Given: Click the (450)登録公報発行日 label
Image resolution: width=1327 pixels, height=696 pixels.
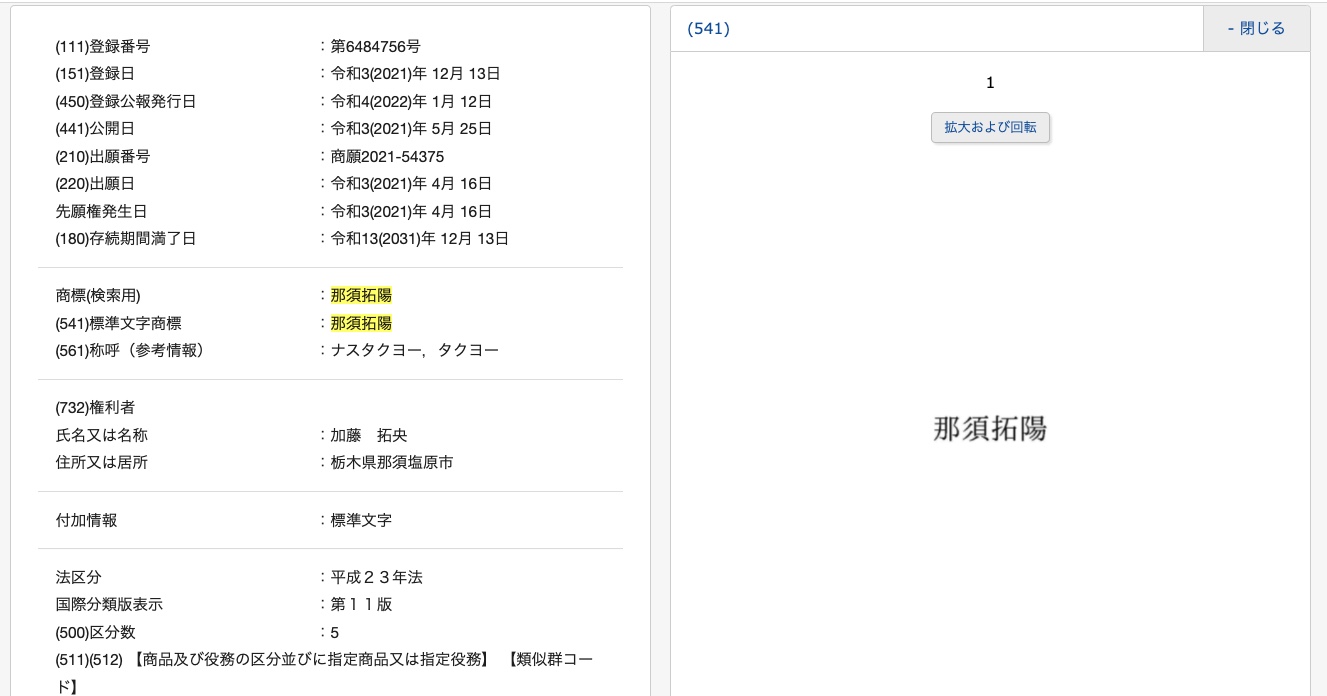Looking at the screenshot, I should coord(126,101).
